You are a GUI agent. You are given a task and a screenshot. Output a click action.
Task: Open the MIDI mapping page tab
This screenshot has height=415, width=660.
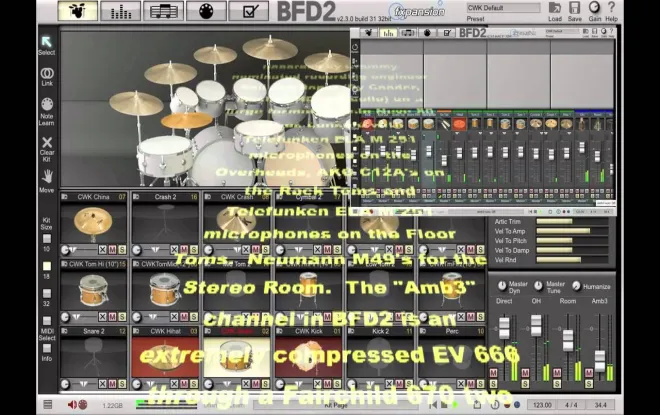tap(206, 11)
